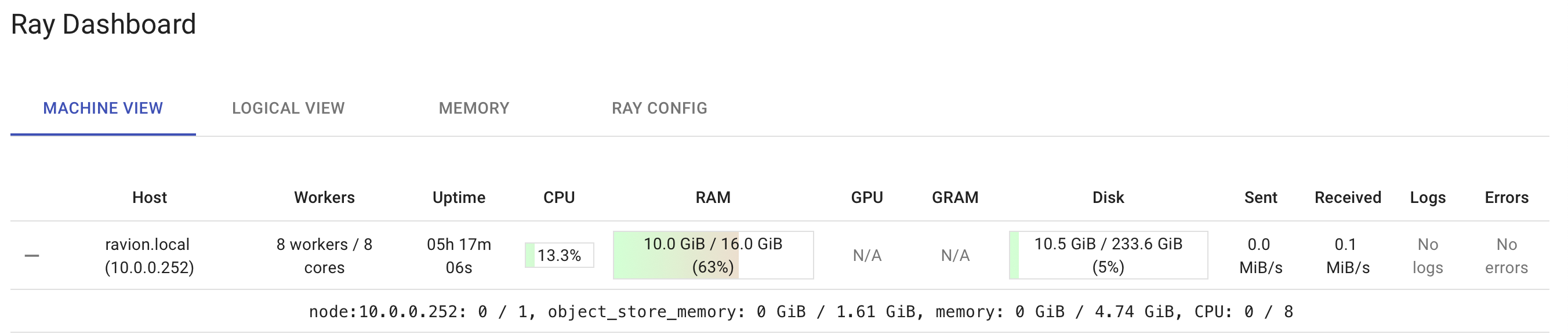The image size is (1568, 334).
Task: Click the Host column header
Action: pyautogui.click(x=149, y=197)
